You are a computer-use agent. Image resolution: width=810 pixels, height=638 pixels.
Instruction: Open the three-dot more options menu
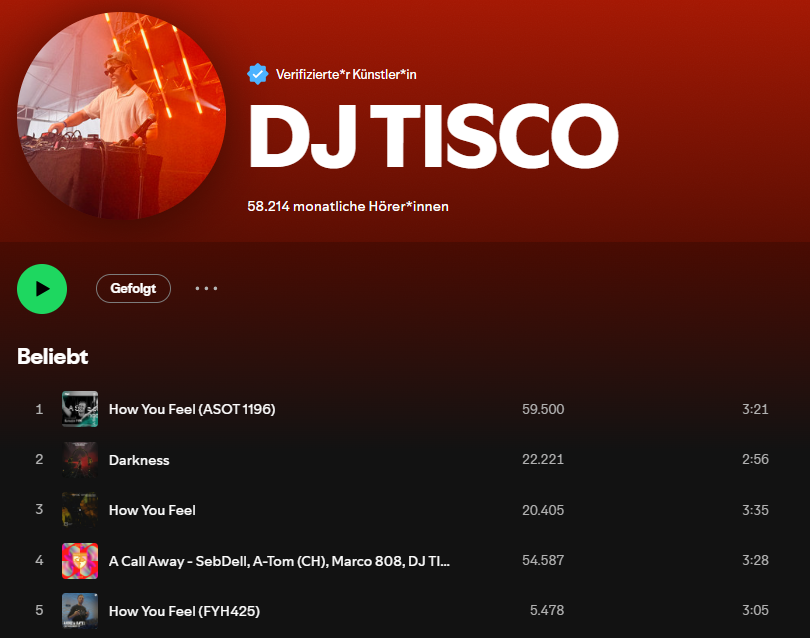click(206, 288)
